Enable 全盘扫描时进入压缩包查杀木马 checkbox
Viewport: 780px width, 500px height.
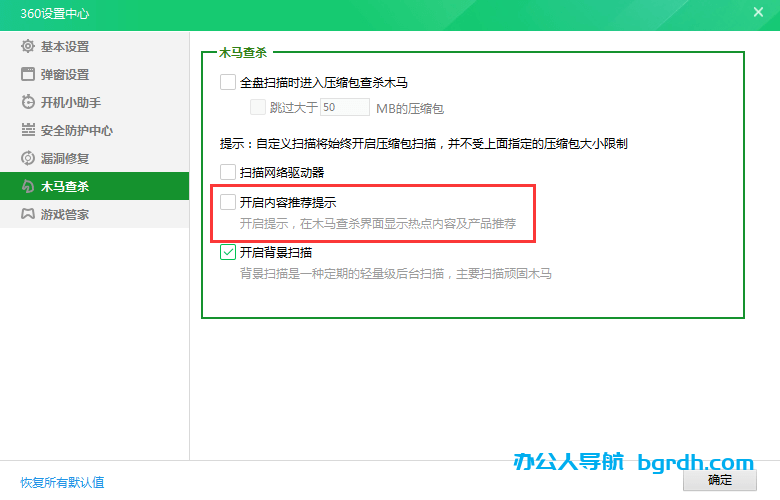(228, 82)
